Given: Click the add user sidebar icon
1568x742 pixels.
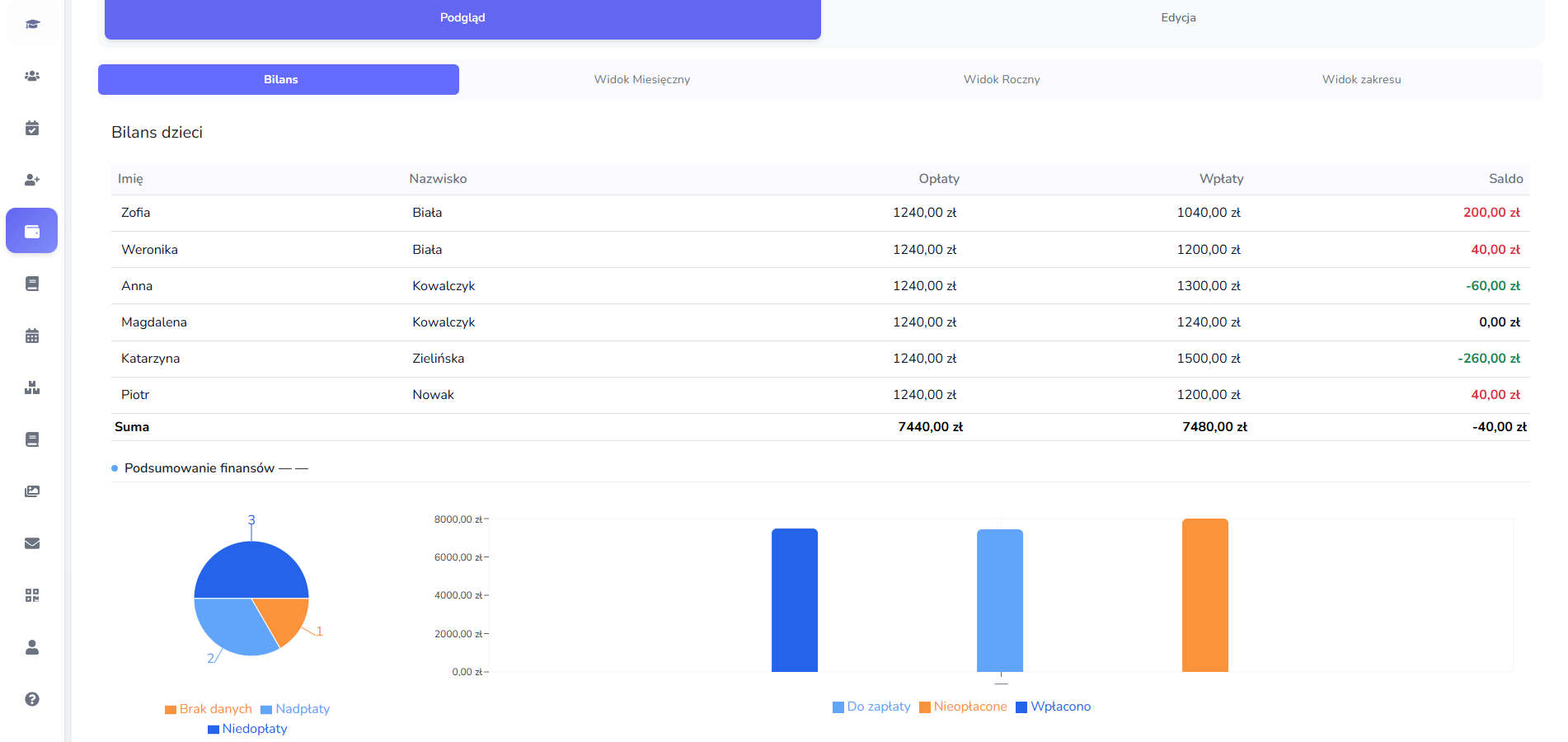Looking at the screenshot, I should point(32,180).
